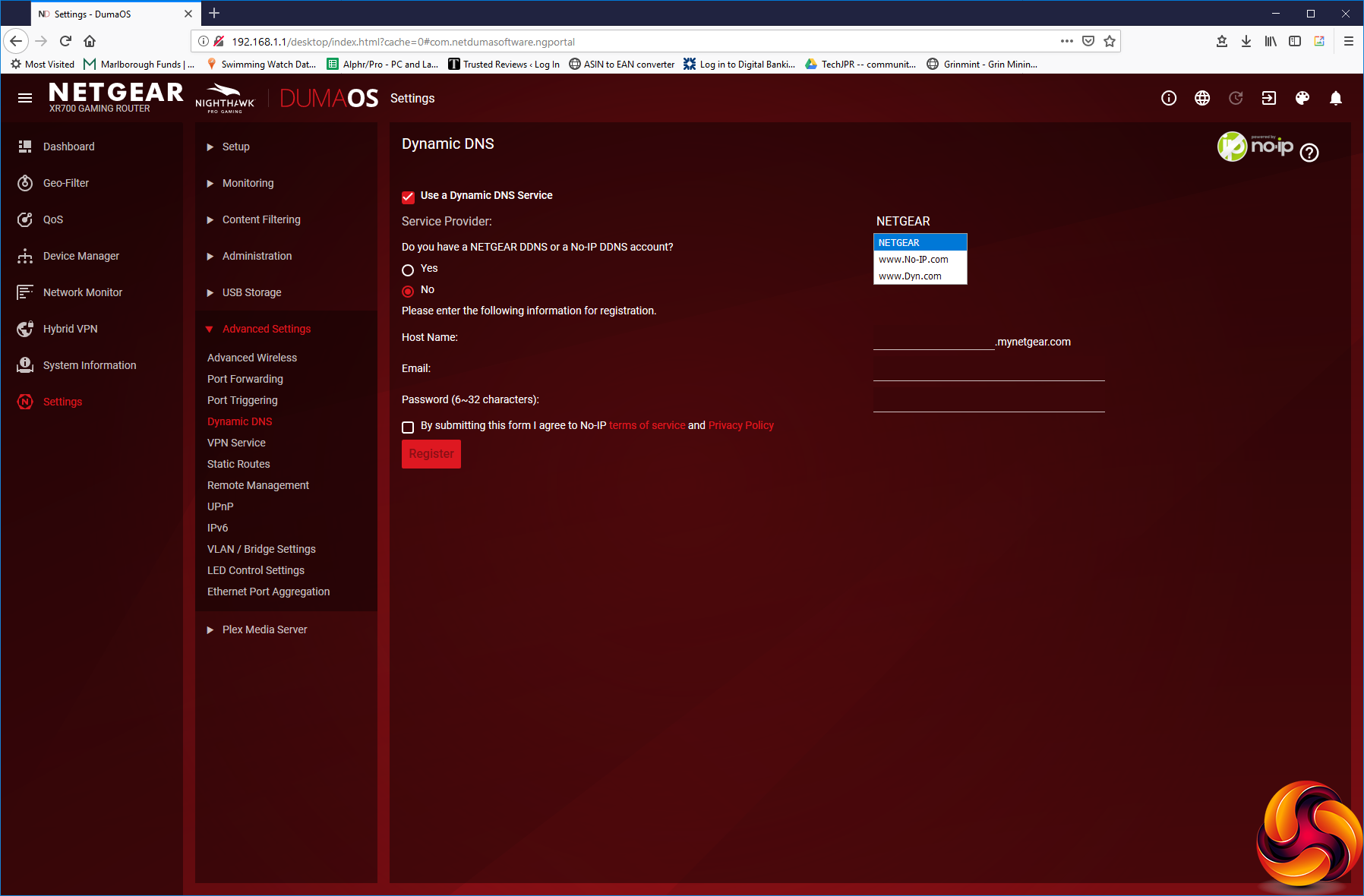This screenshot has width=1364, height=896.
Task: Open Dynamic DNS help question mark
Action: [x=1309, y=153]
